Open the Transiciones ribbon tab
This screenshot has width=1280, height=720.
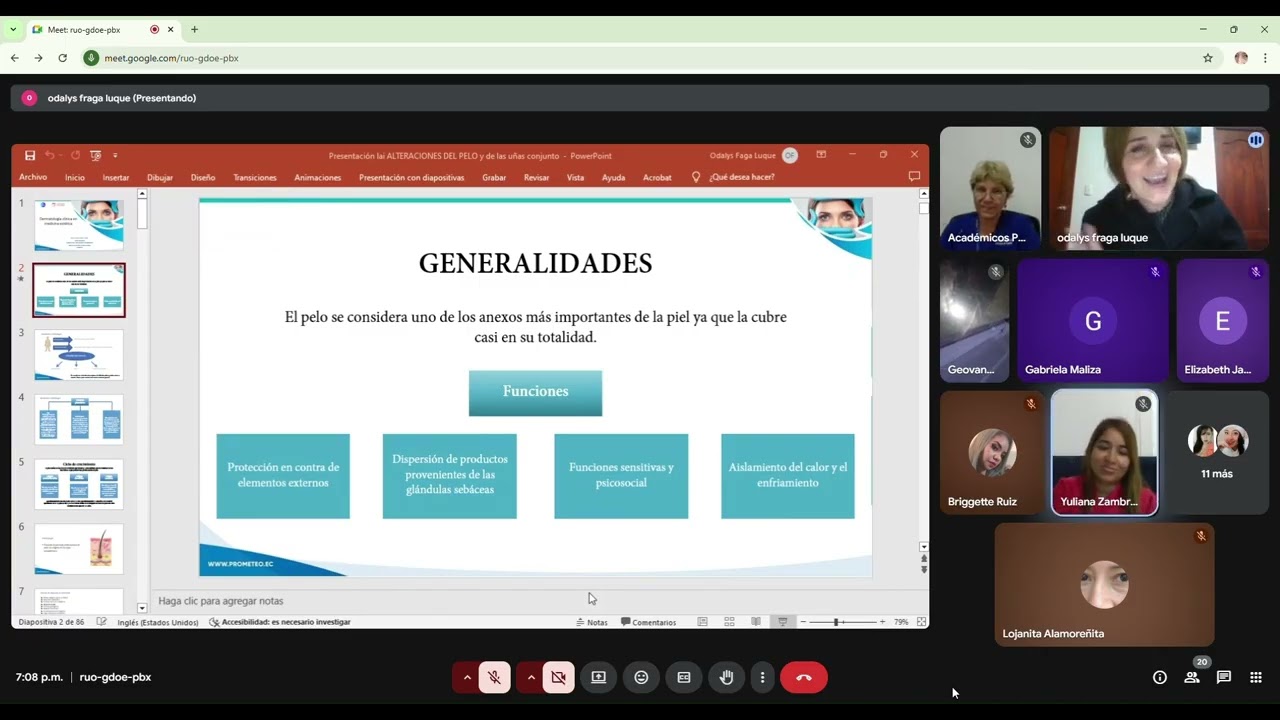point(255,177)
